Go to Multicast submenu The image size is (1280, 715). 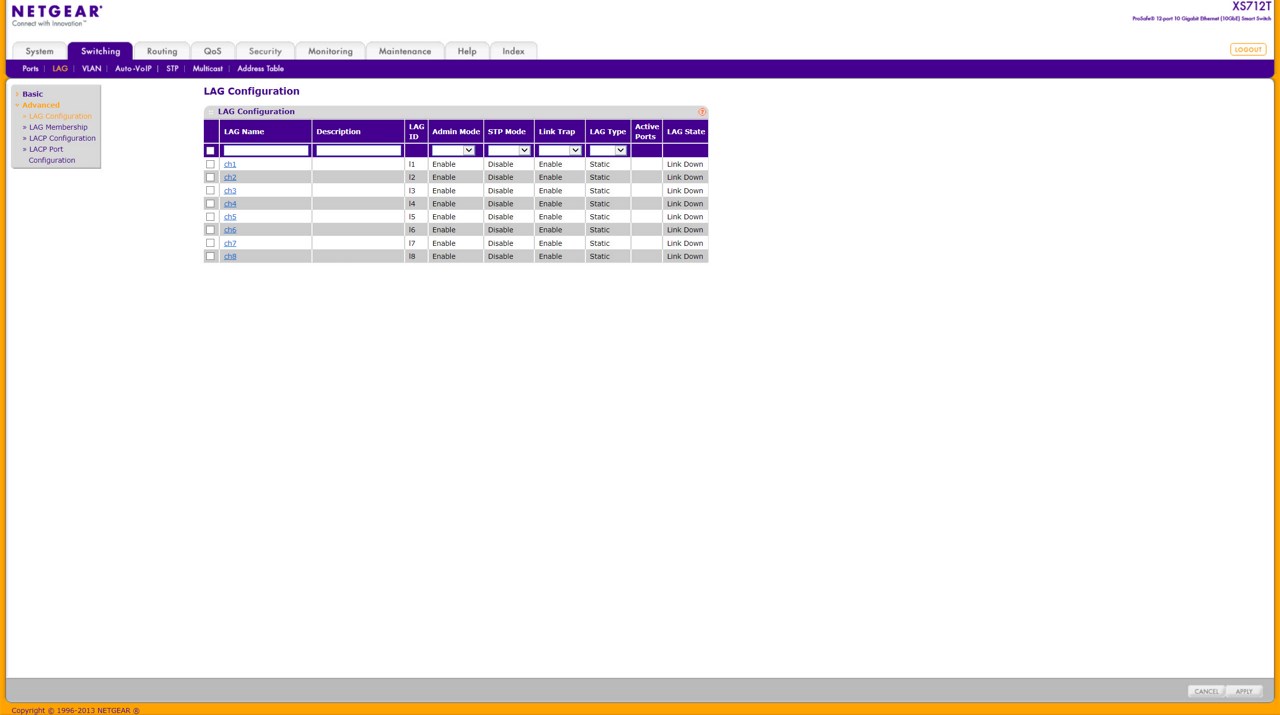coord(207,69)
